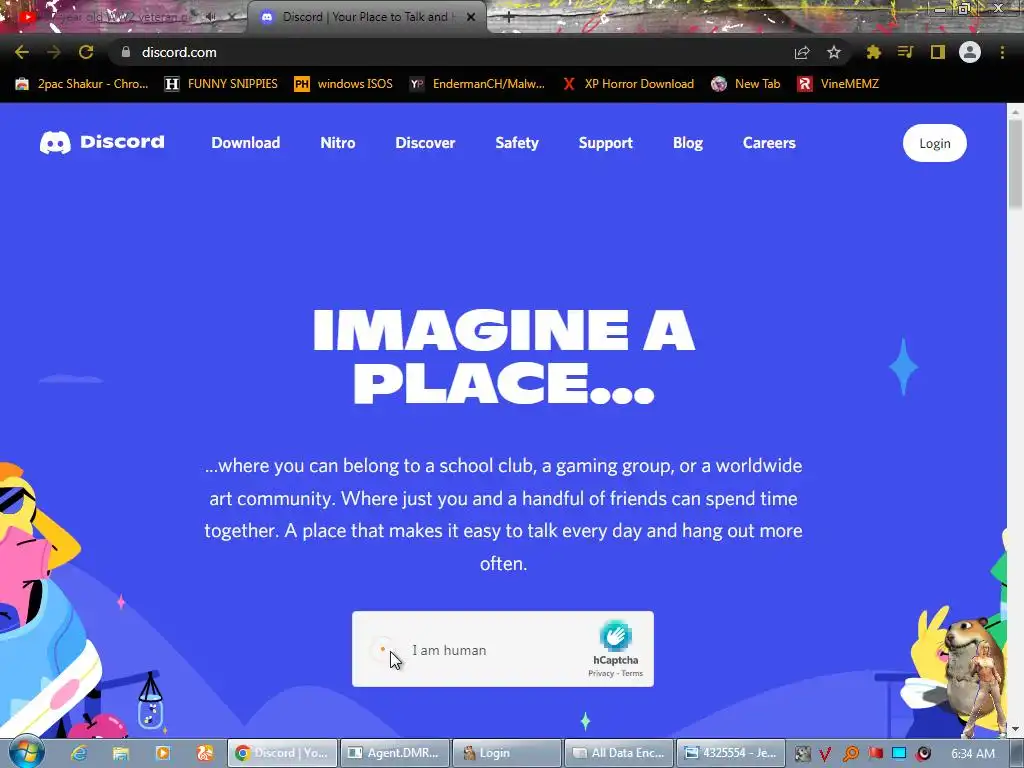
Task: Open the 2pac Shakur bookmark
Action: pyautogui.click(x=82, y=84)
